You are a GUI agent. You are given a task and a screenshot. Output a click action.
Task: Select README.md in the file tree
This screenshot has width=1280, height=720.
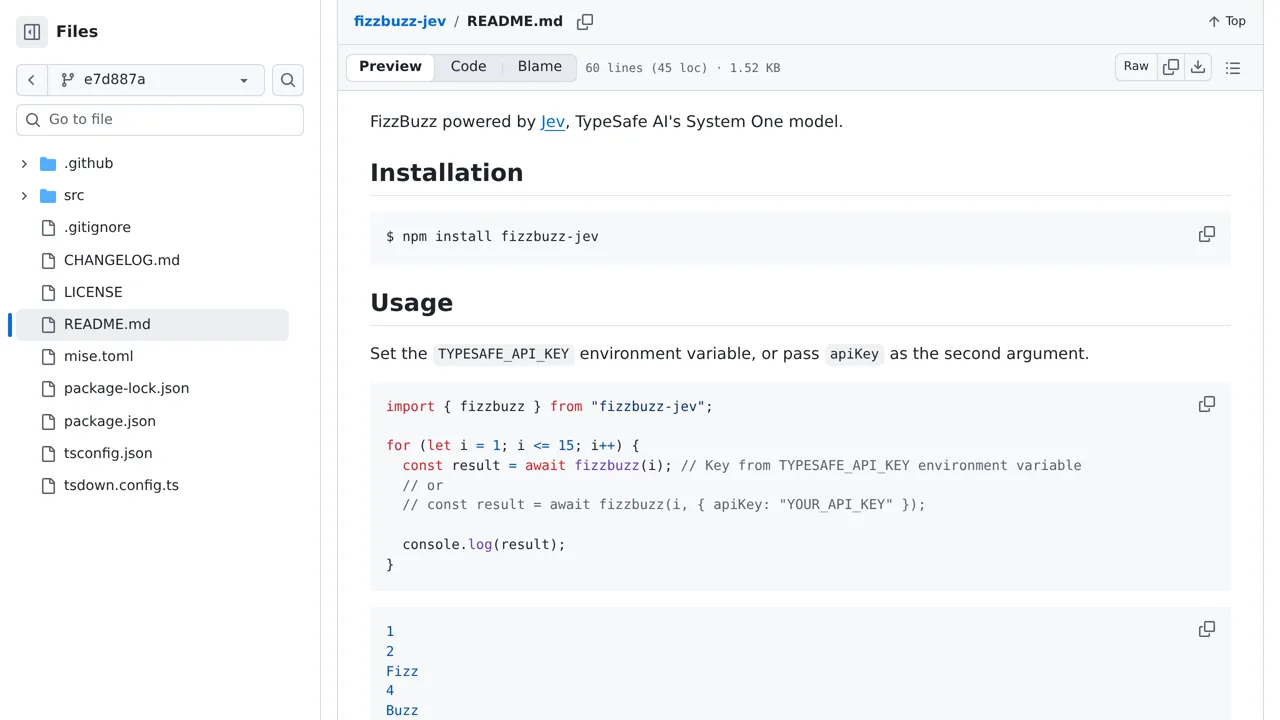(152, 324)
